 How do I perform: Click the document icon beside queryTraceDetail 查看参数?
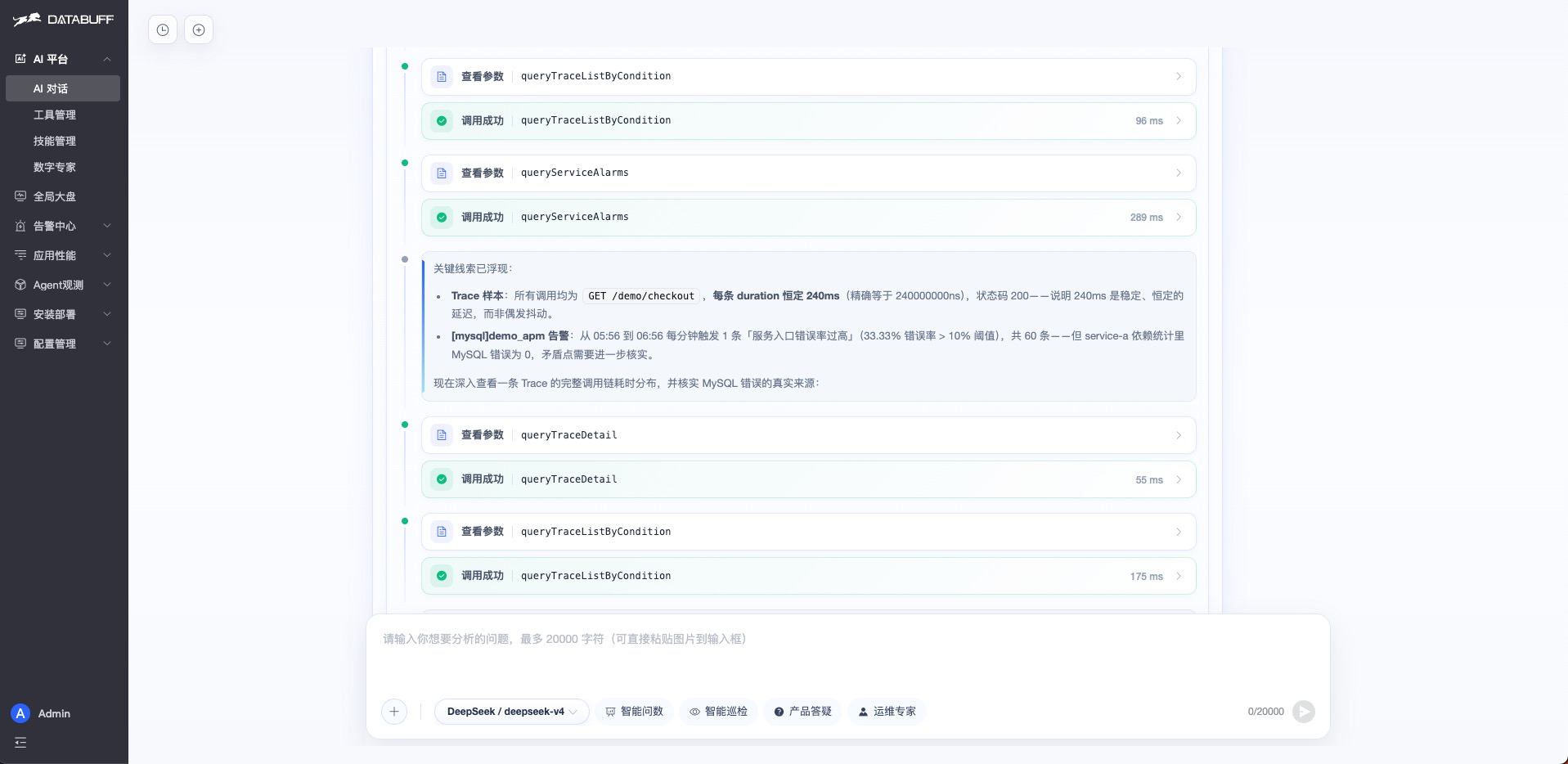[442, 435]
